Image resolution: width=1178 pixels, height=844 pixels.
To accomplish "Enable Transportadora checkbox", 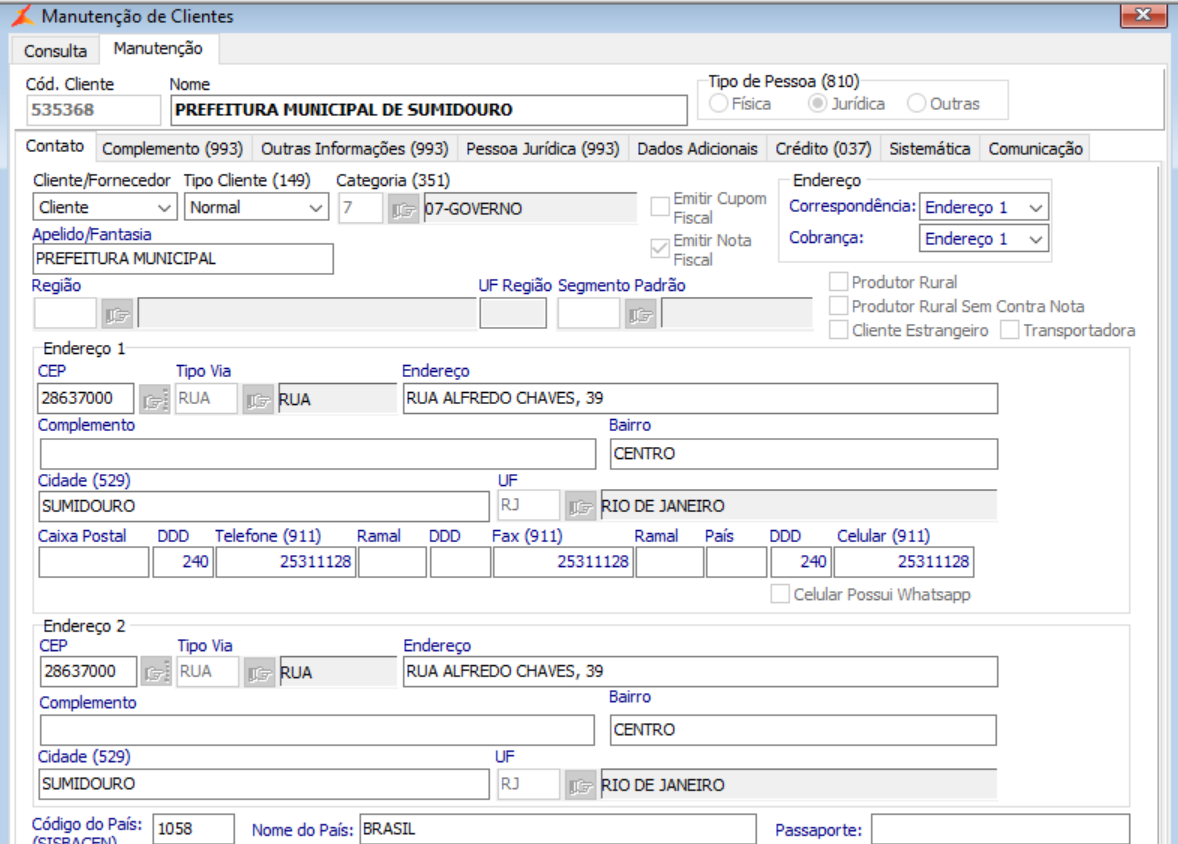I will (1010, 330).
